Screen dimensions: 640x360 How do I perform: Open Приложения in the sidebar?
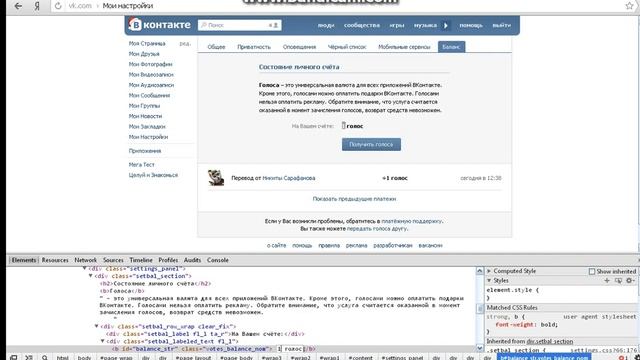point(145,151)
